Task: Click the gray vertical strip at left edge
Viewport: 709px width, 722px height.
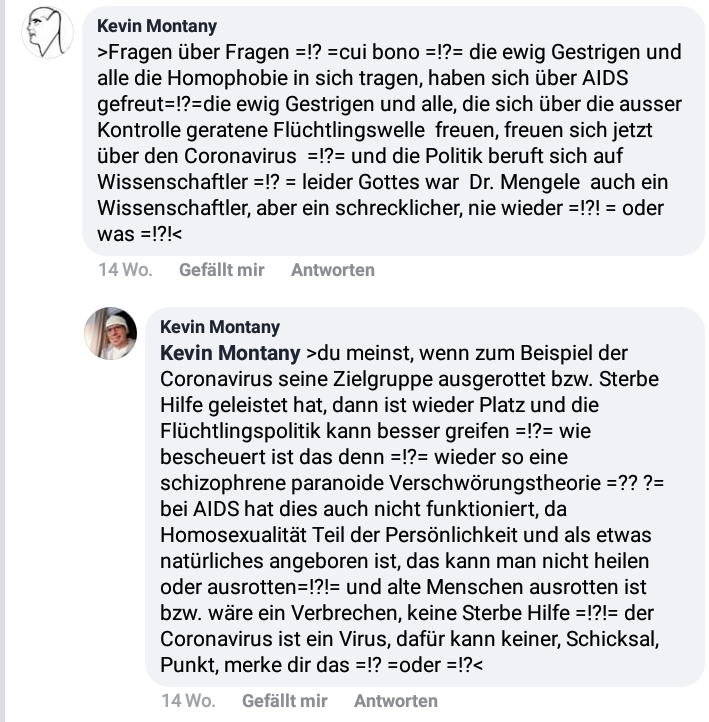Action: pyautogui.click(x=2, y=361)
